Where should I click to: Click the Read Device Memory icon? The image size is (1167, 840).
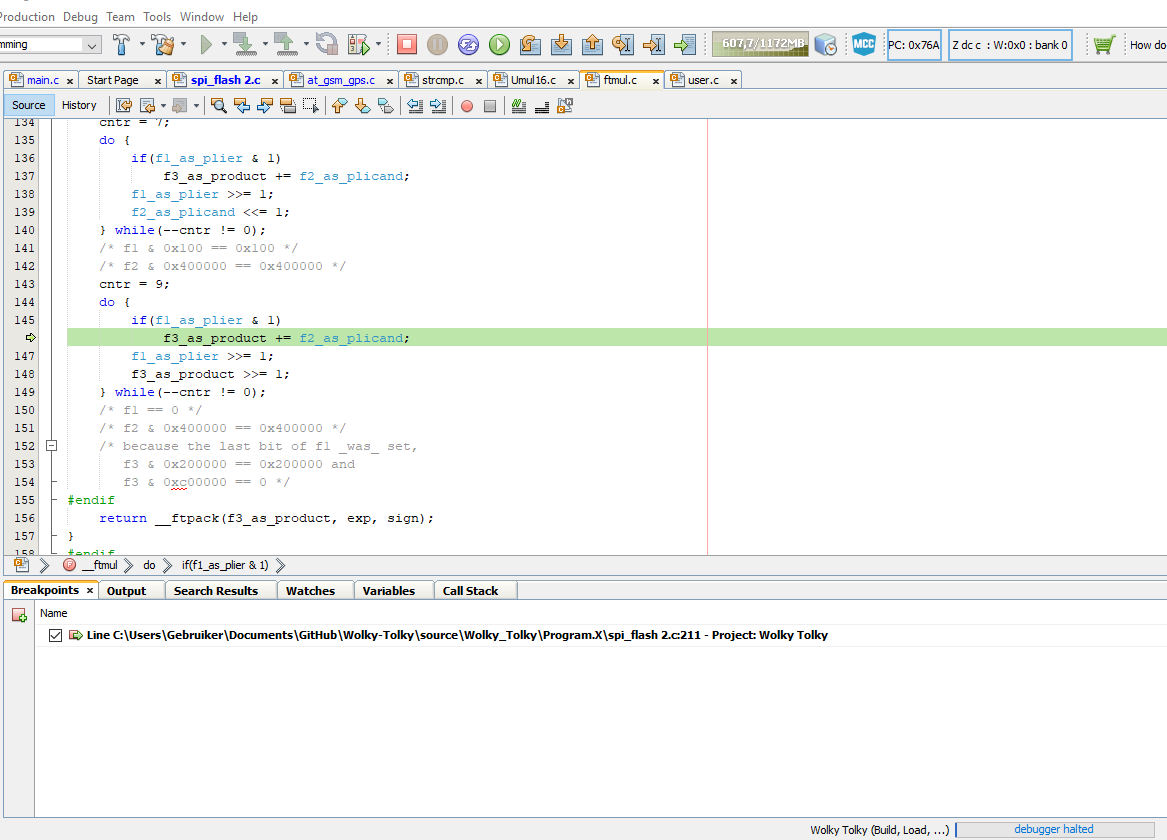[x=285, y=45]
